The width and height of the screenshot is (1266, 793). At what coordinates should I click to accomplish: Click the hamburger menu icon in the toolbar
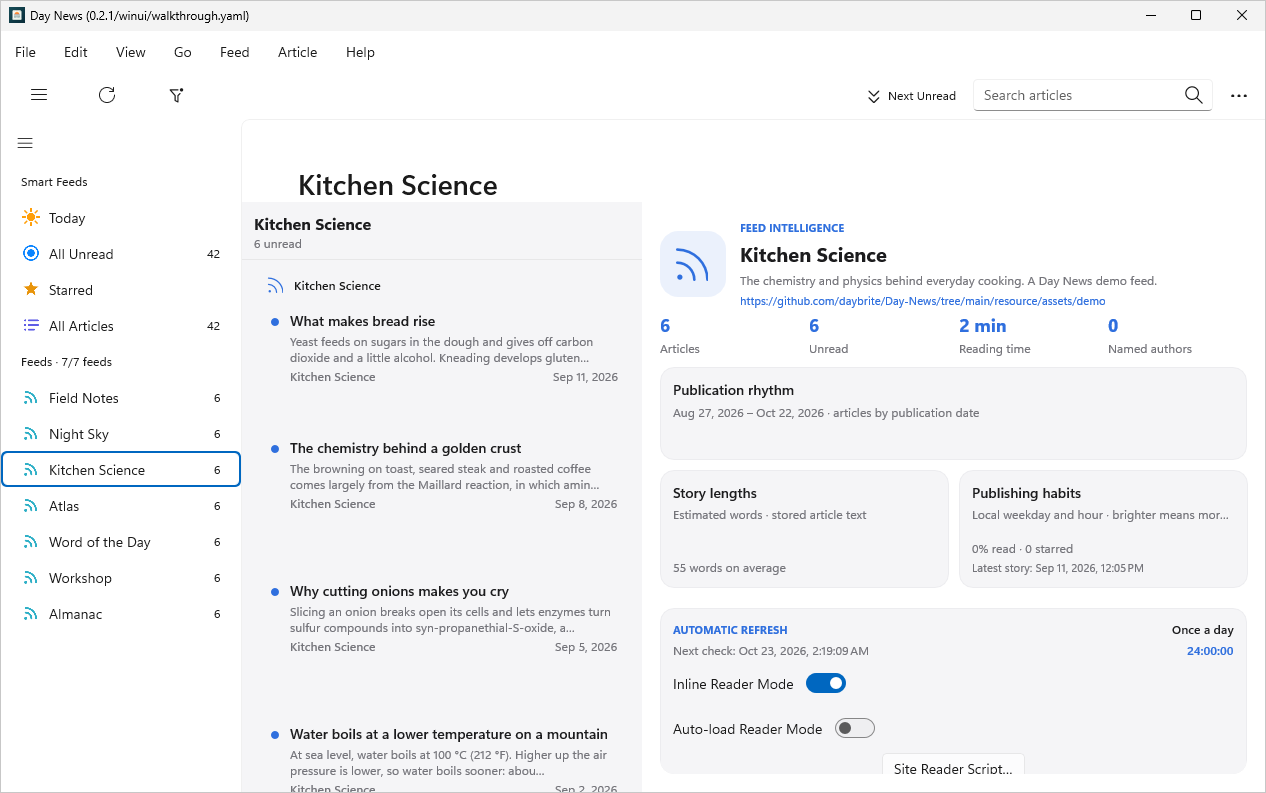click(x=39, y=95)
